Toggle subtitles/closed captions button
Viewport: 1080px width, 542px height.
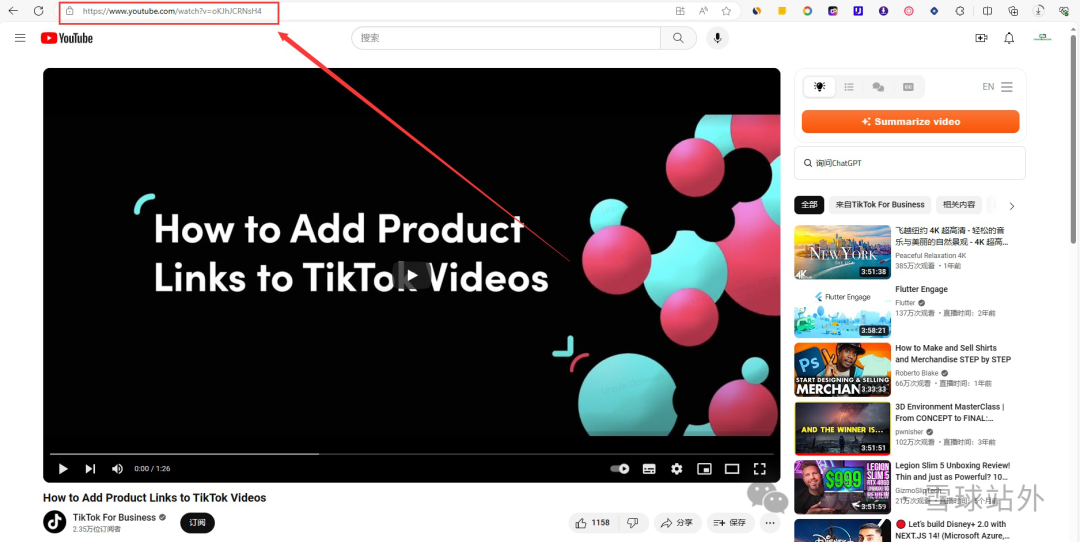tap(649, 469)
